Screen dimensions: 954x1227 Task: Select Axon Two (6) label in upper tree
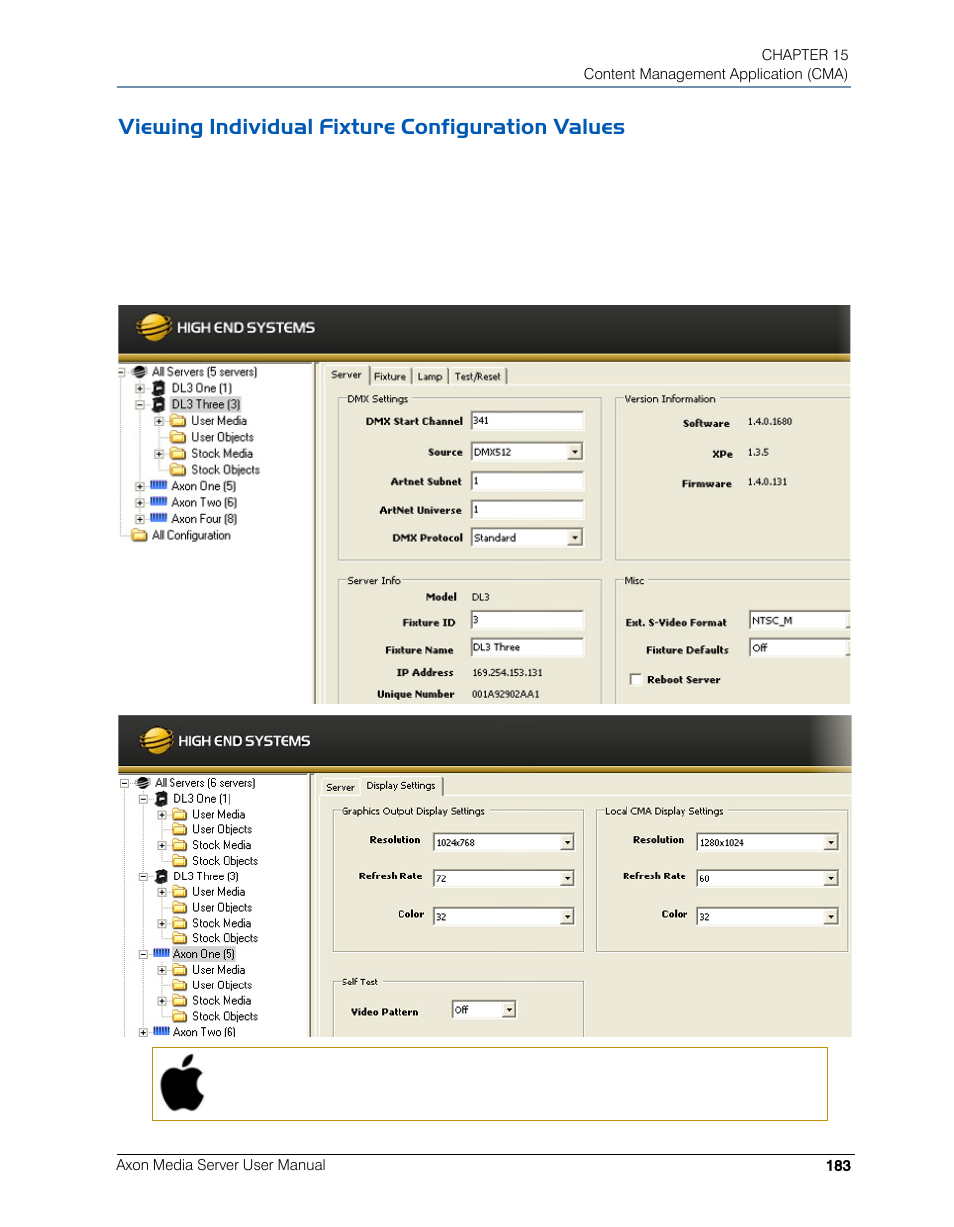[204, 503]
